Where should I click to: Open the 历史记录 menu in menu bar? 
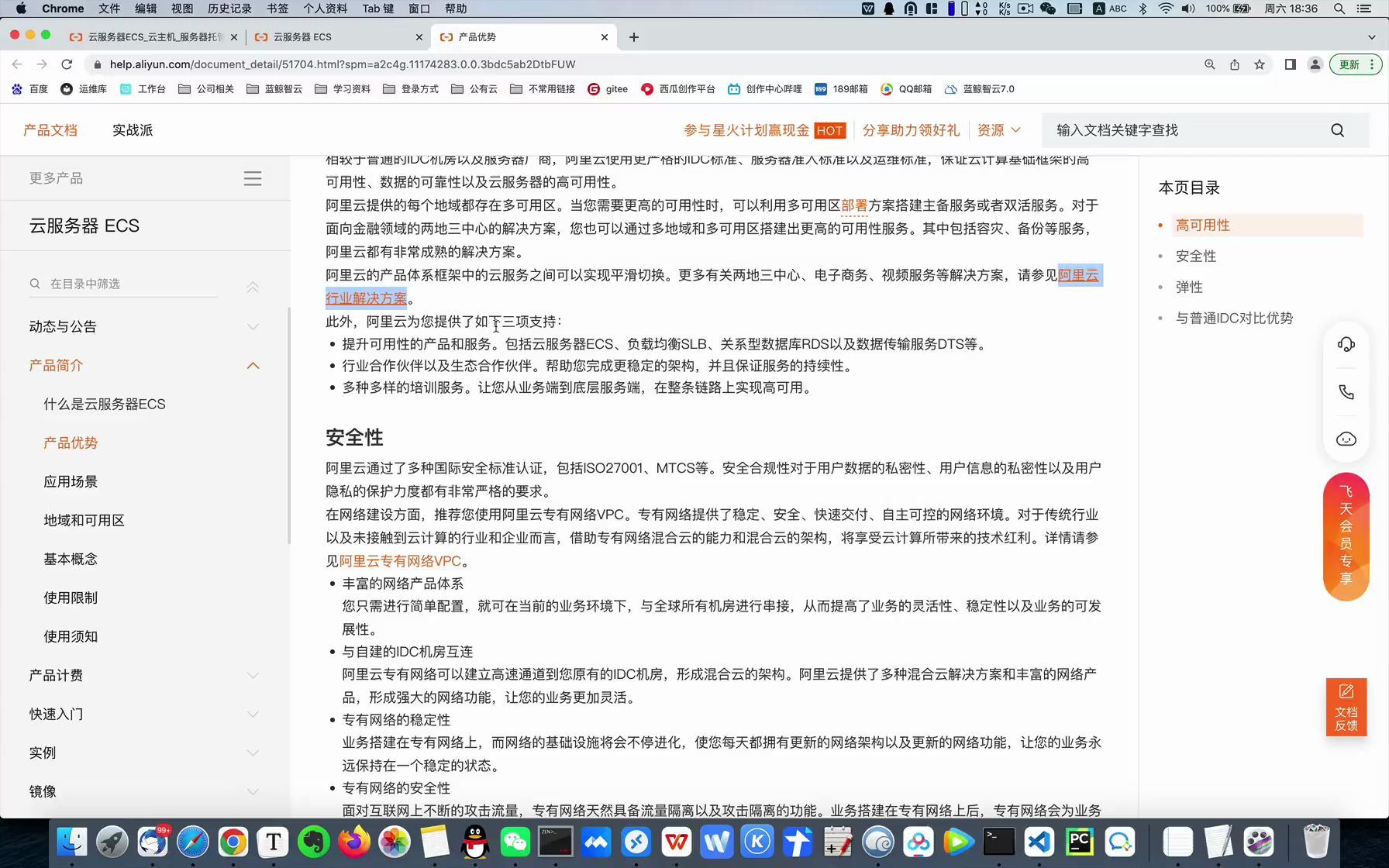click(x=229, y=9)
